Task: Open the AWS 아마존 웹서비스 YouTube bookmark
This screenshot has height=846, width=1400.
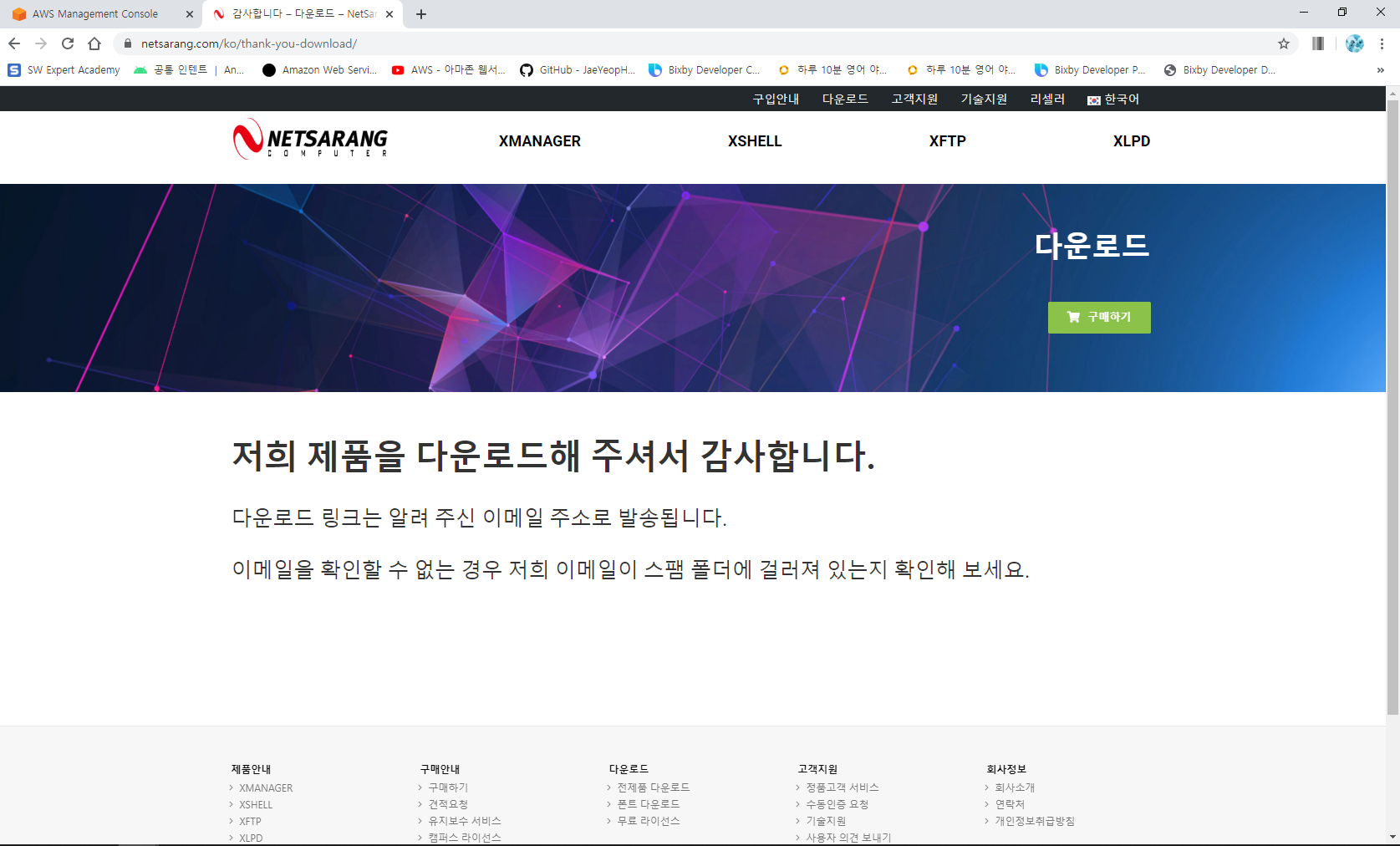Action: coord(448,70)
